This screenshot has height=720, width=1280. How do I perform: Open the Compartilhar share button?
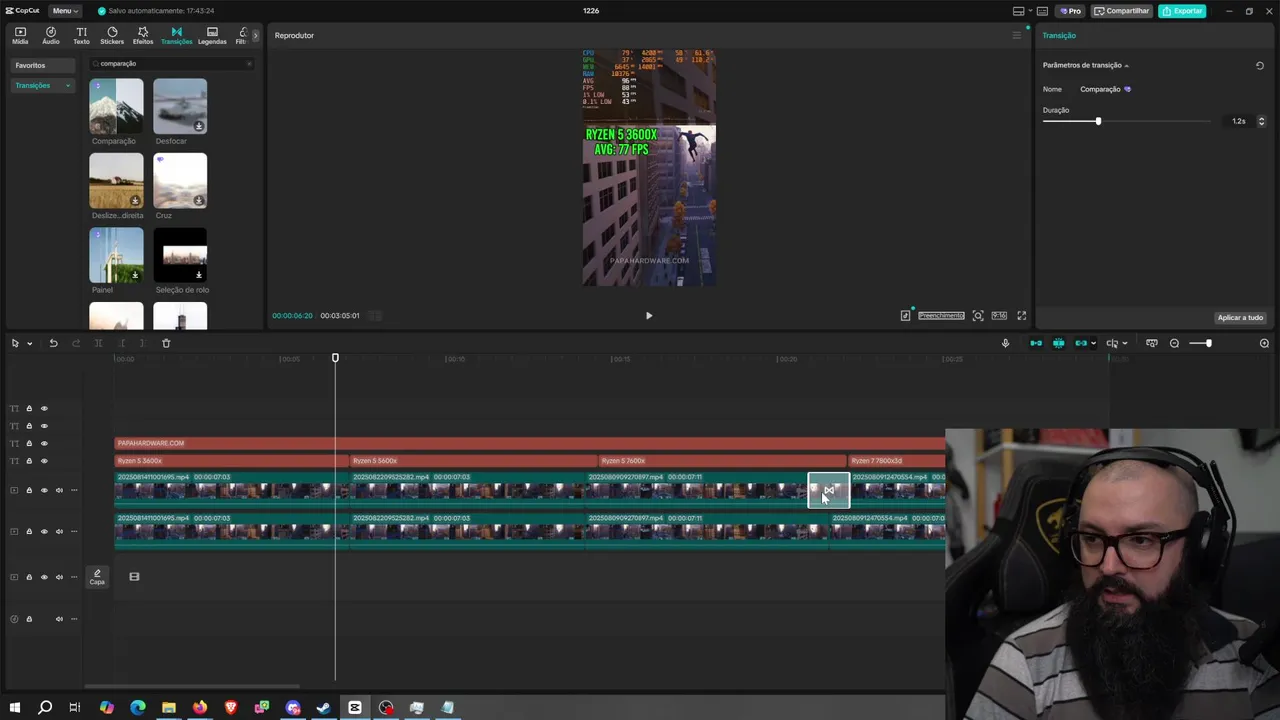click(1121, 11)
